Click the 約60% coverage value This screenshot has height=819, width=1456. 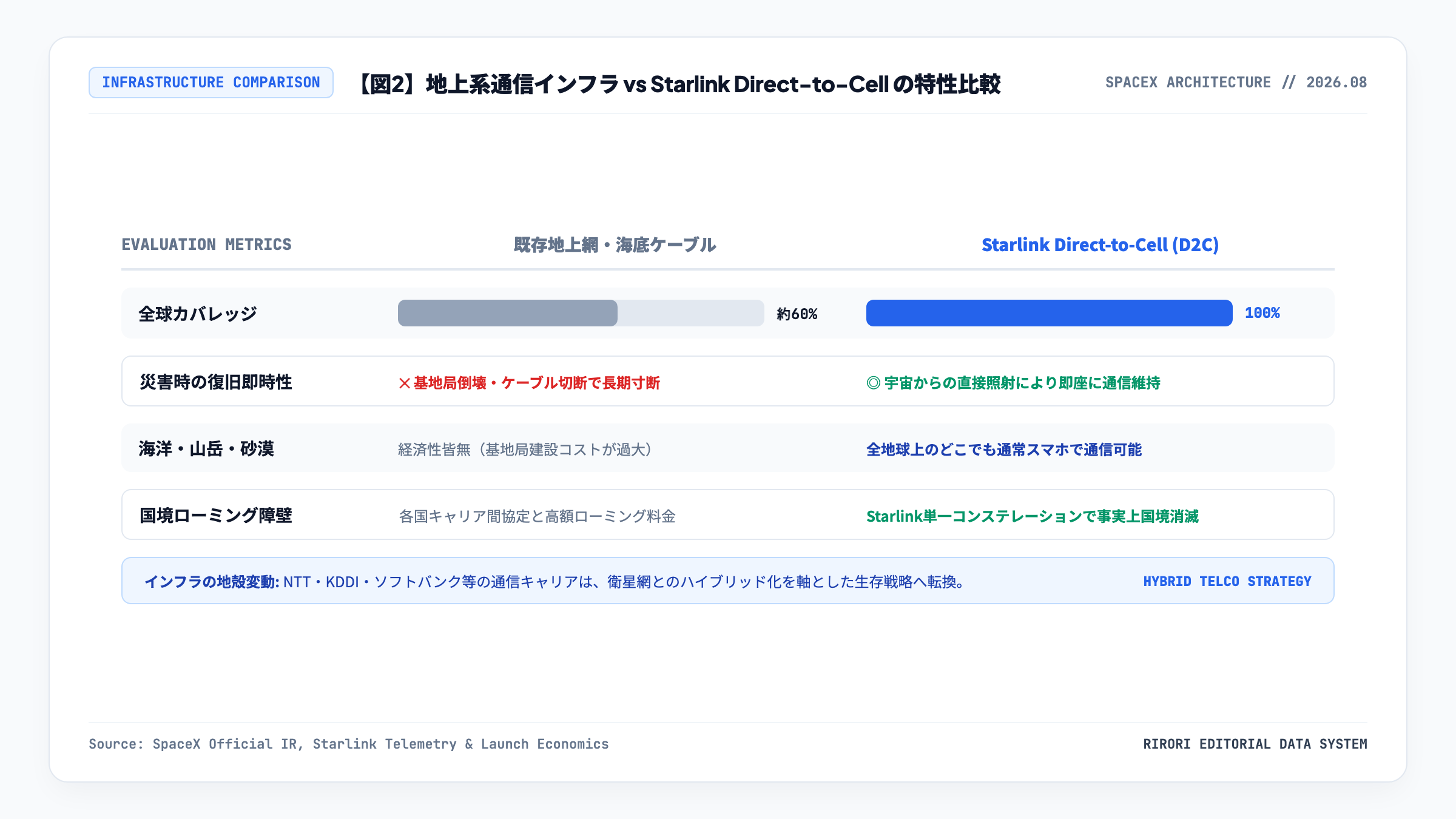(x=797, y=314)
